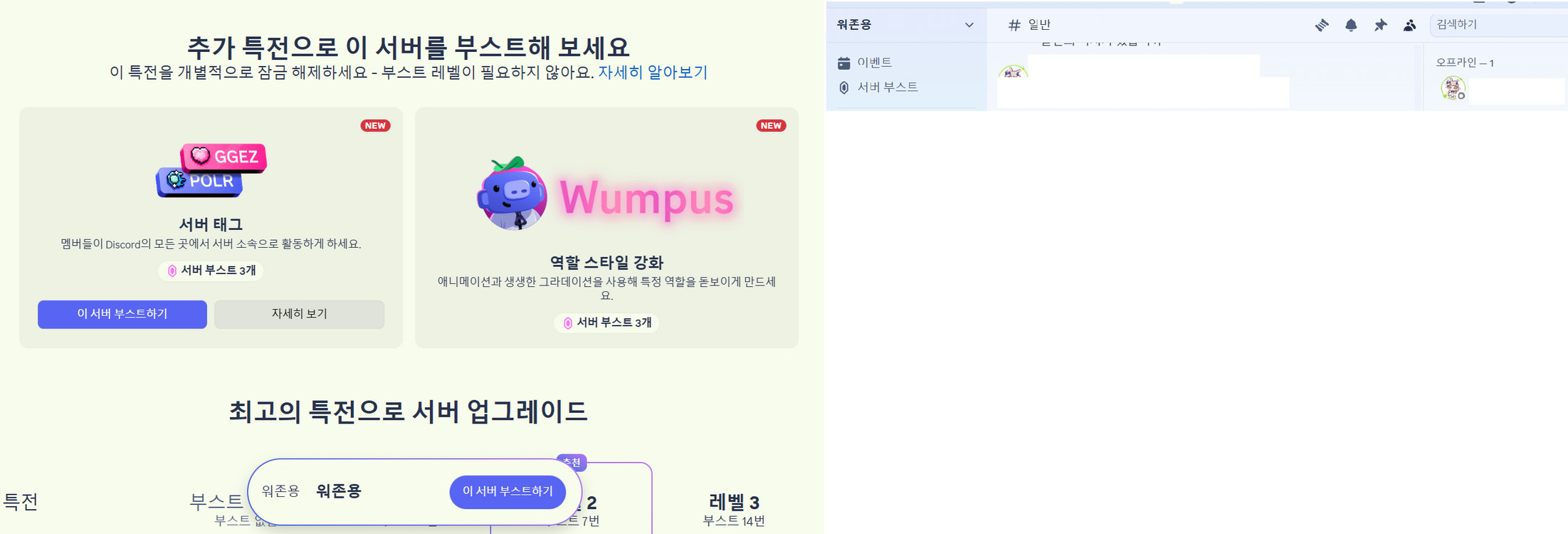This screenshot has width=1568, height=534.
Task: Open 서버 부스트 from the sidebar
Action: 887,87
